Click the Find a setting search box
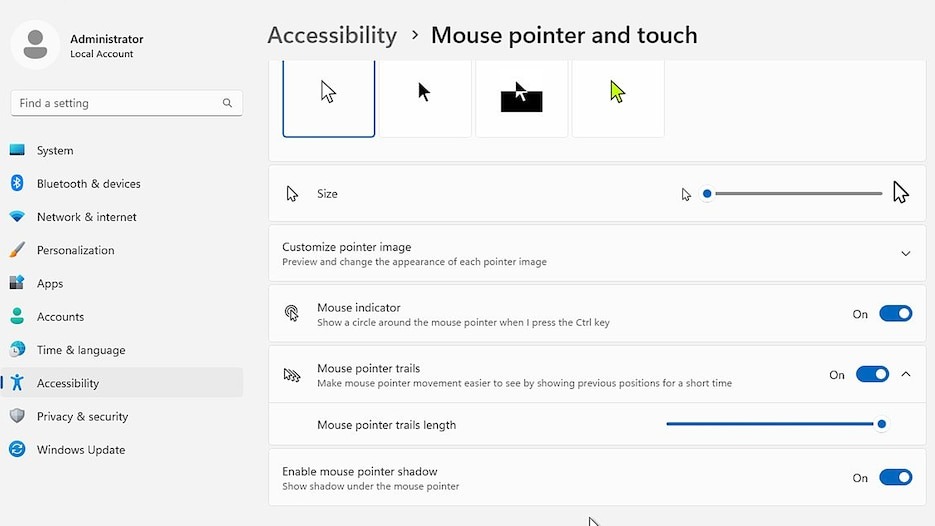Screen dimensions: 935x526 126,103
